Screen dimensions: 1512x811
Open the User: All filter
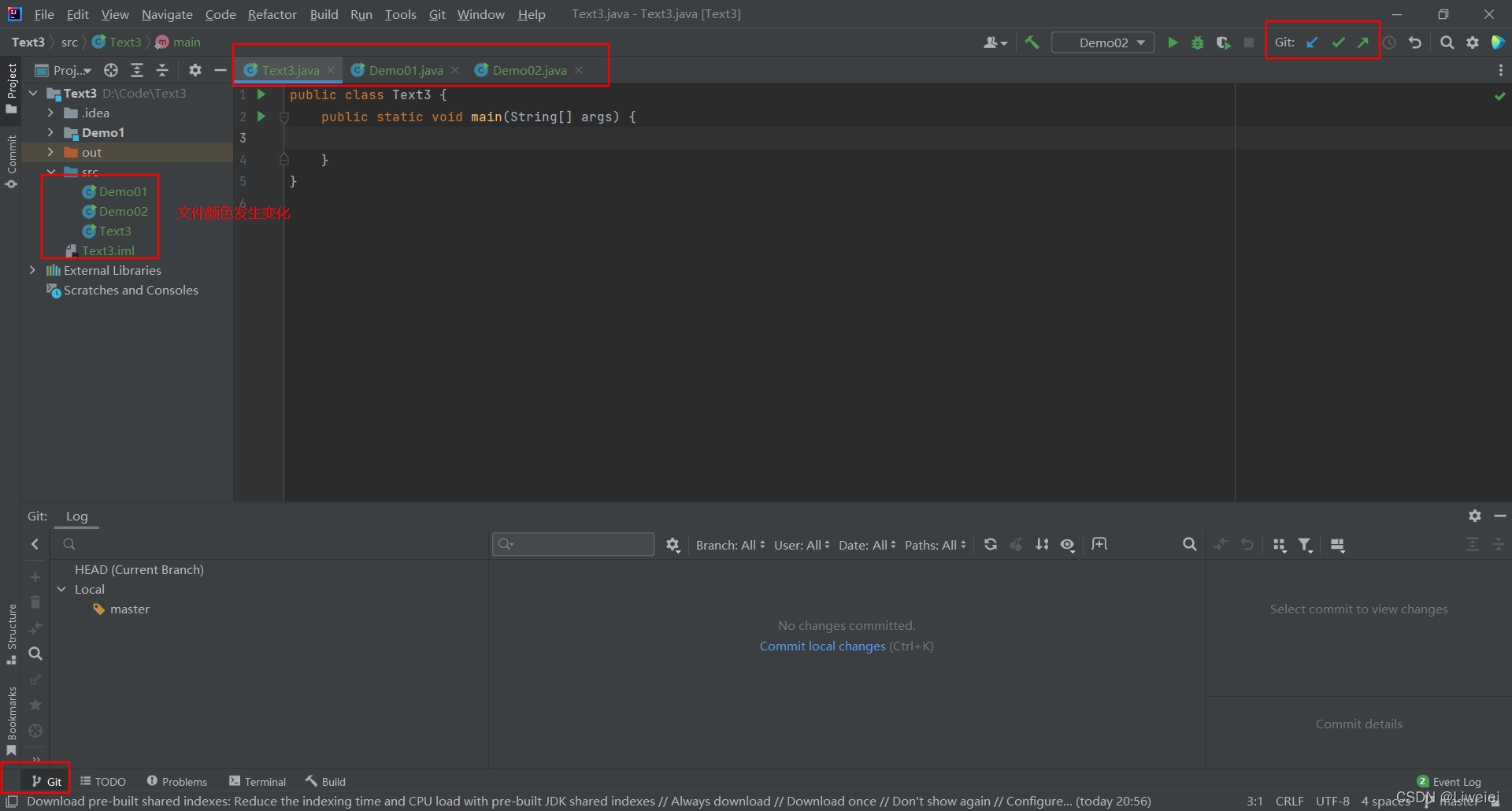coord(802,545)
